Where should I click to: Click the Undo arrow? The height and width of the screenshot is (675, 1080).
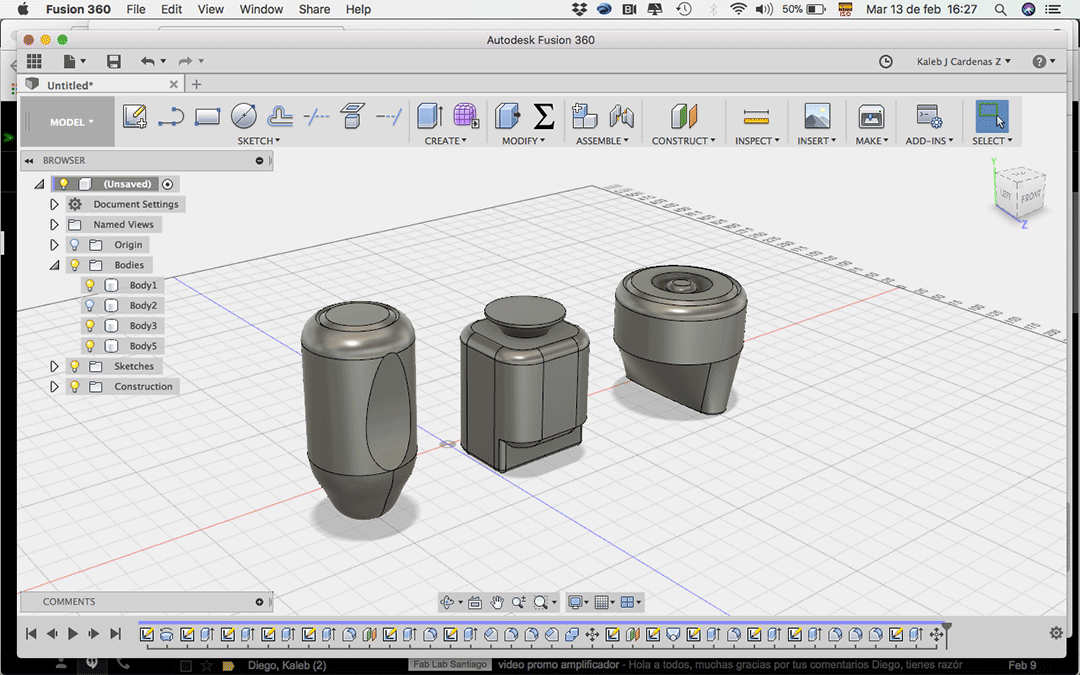(x=148, y=62)
